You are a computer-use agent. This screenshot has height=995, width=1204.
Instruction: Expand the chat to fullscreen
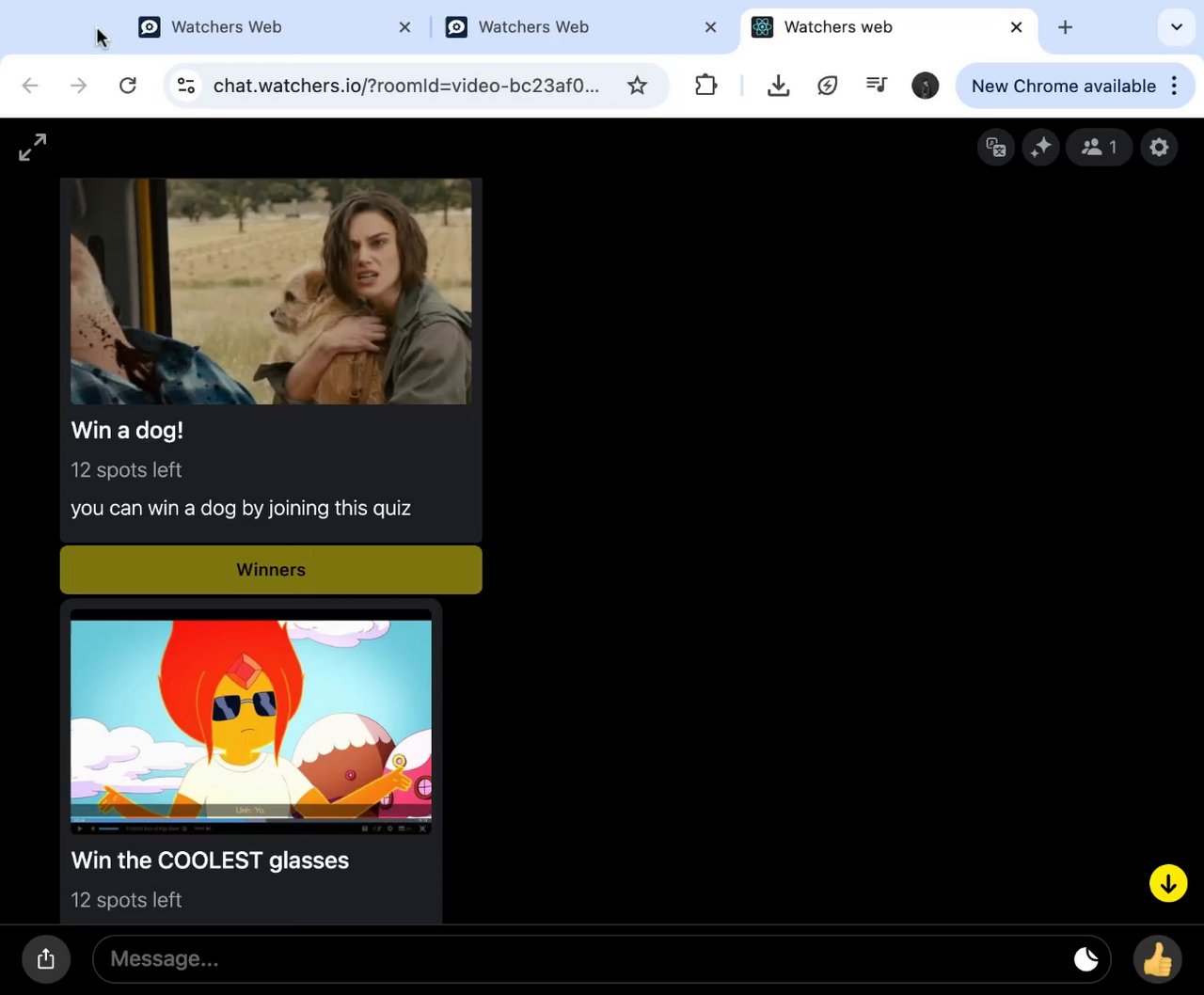[33, 147]
